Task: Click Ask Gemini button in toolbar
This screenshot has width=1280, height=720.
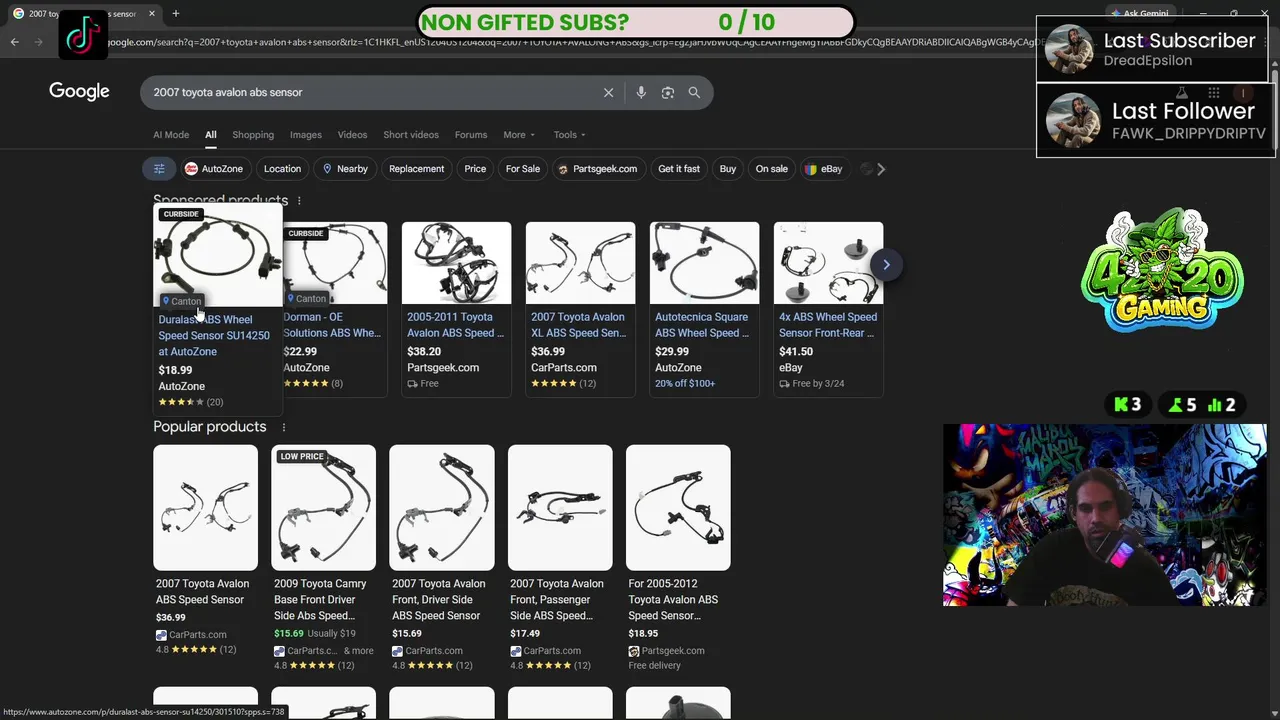Action: tap(1139, 14)
